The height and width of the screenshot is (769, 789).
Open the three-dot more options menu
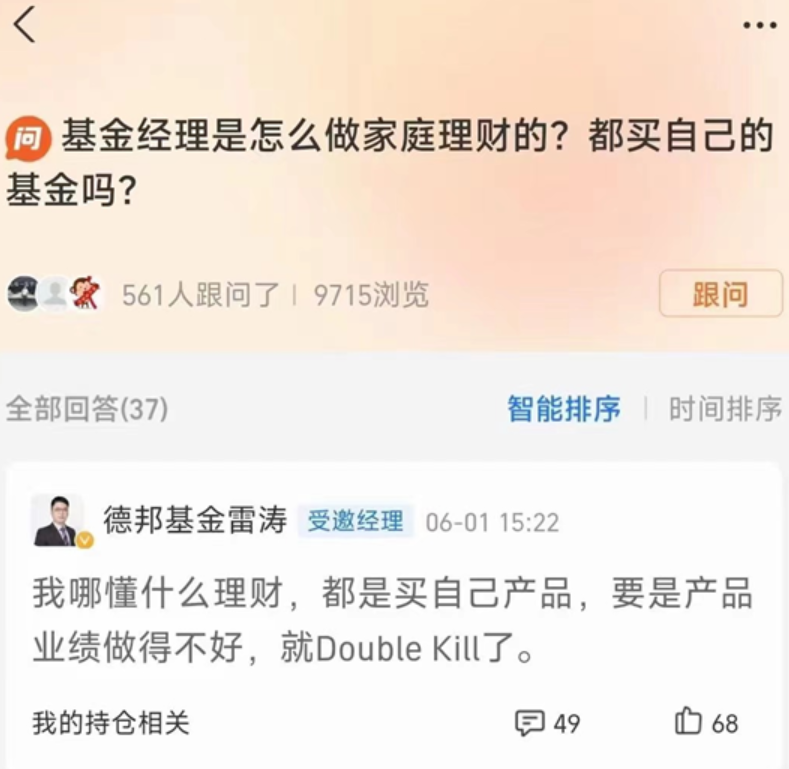[760, 25]
